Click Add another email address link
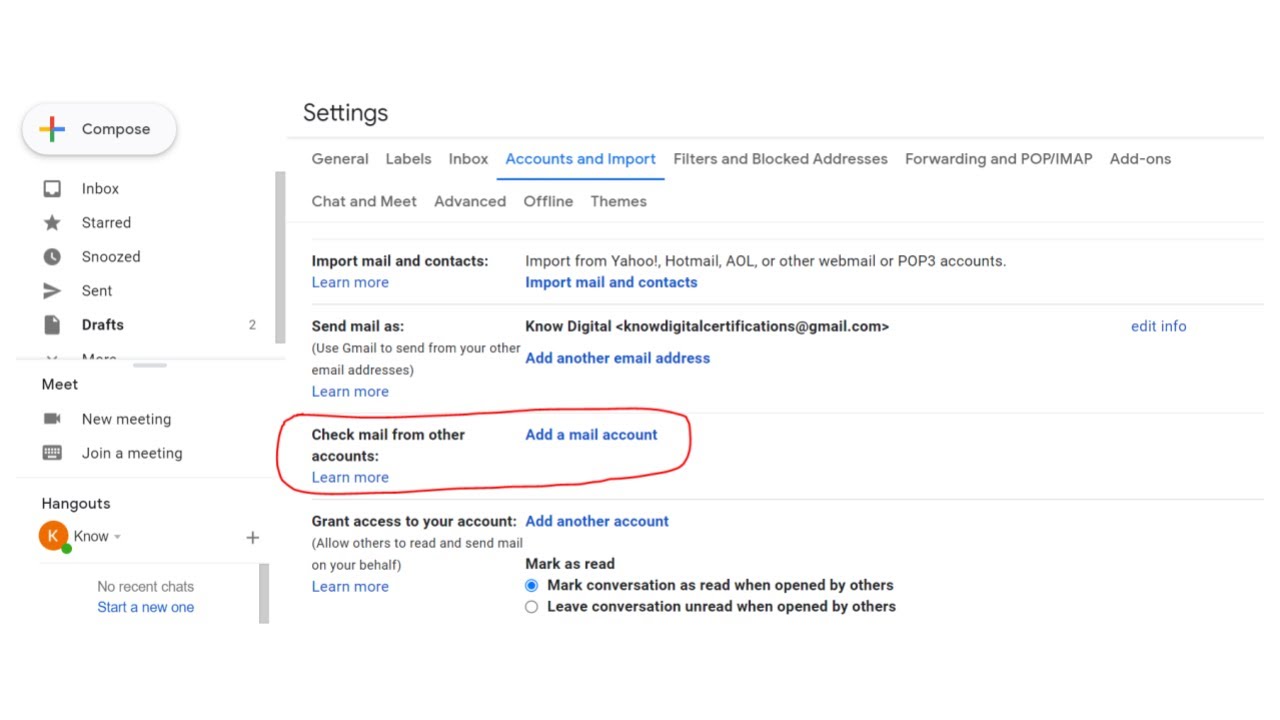Screen dimensions: 1280x720 click(x=617, y=358)
